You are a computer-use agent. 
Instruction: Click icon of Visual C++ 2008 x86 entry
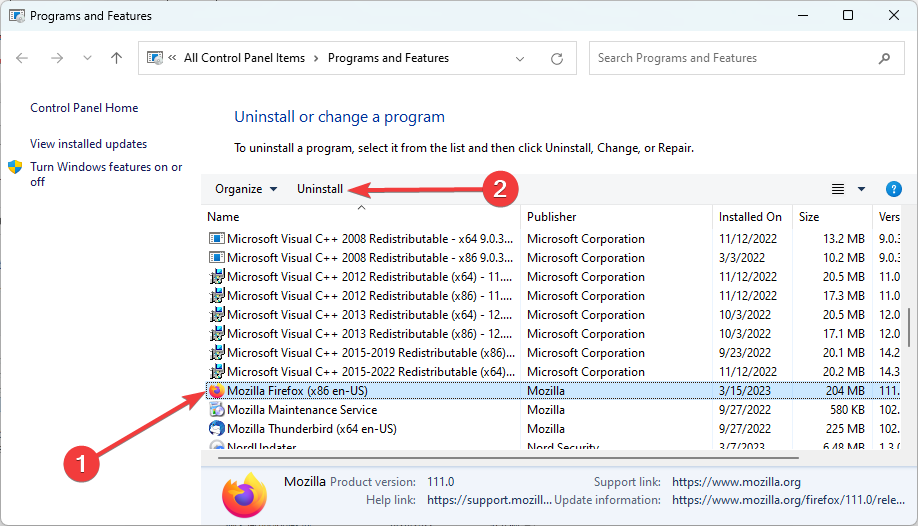(217, 257)
